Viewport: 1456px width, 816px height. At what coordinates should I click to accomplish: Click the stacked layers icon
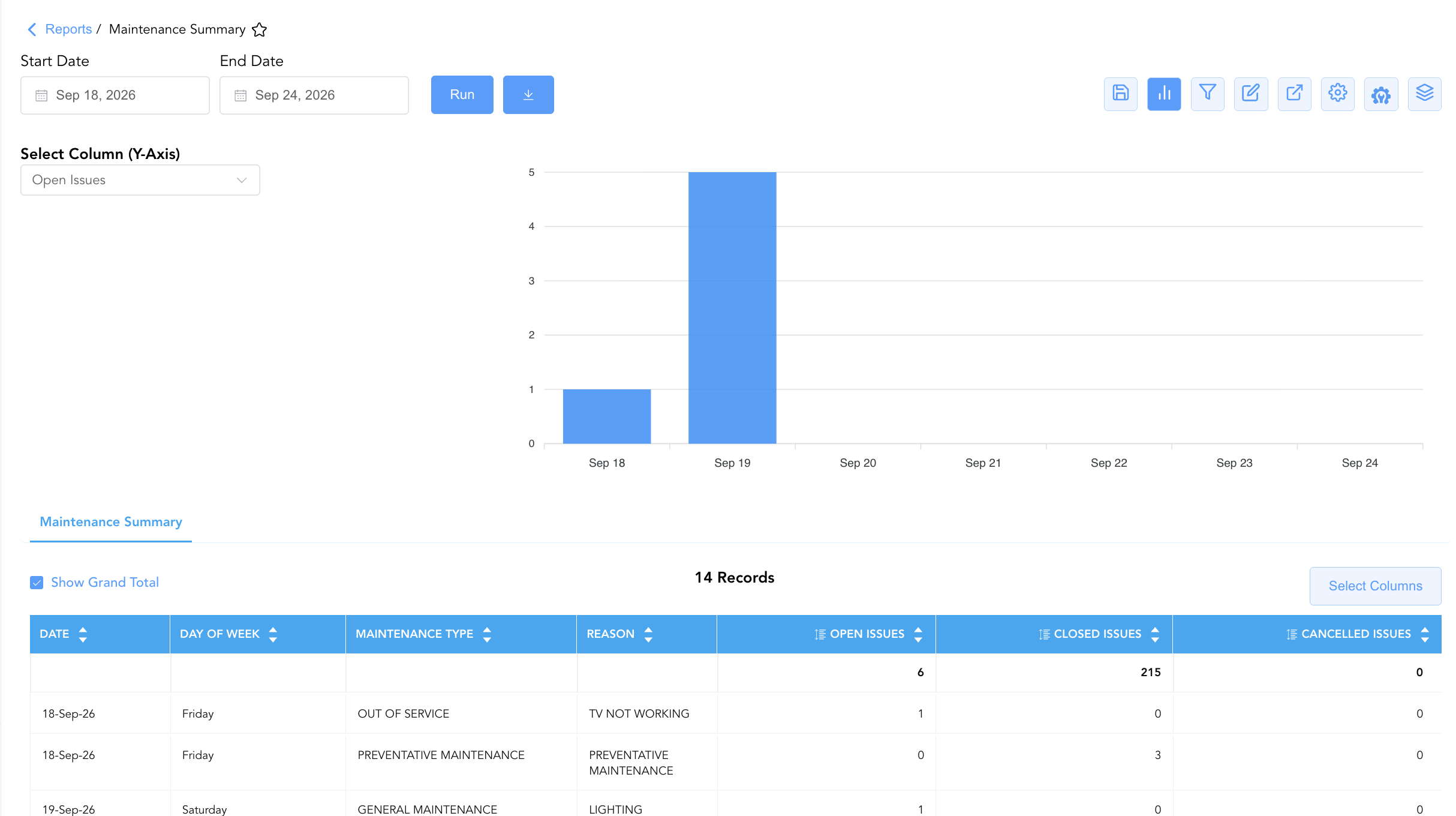pyautogui.click(x=1424, y=94)
